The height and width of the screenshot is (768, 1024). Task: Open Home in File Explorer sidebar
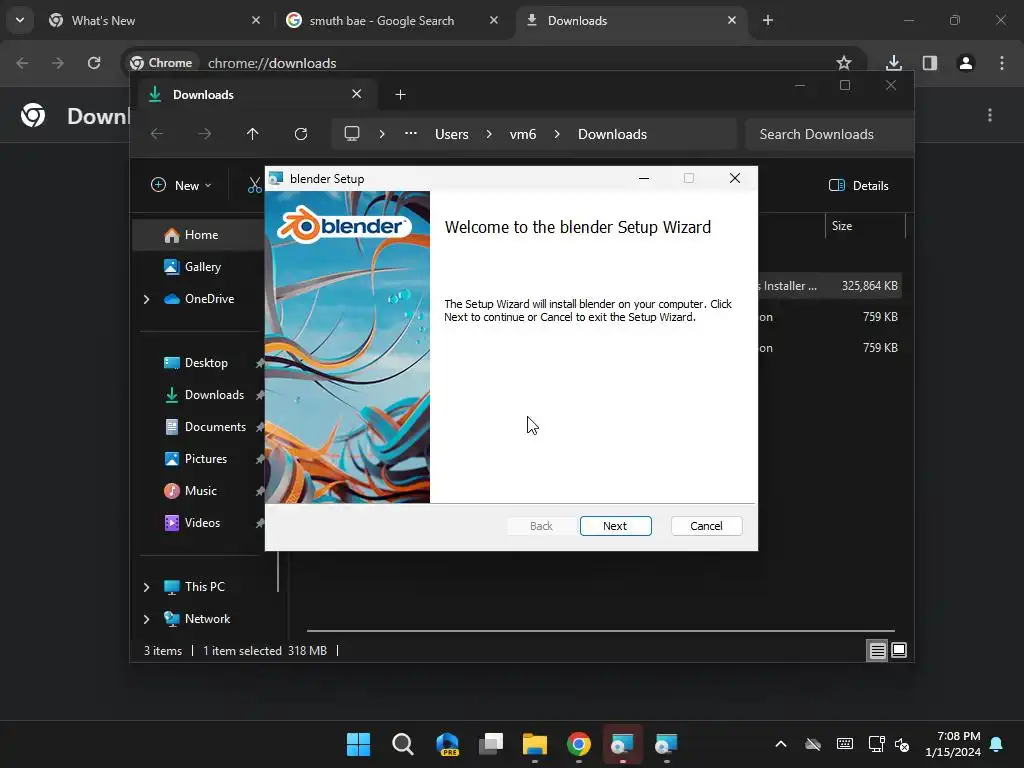199,235
